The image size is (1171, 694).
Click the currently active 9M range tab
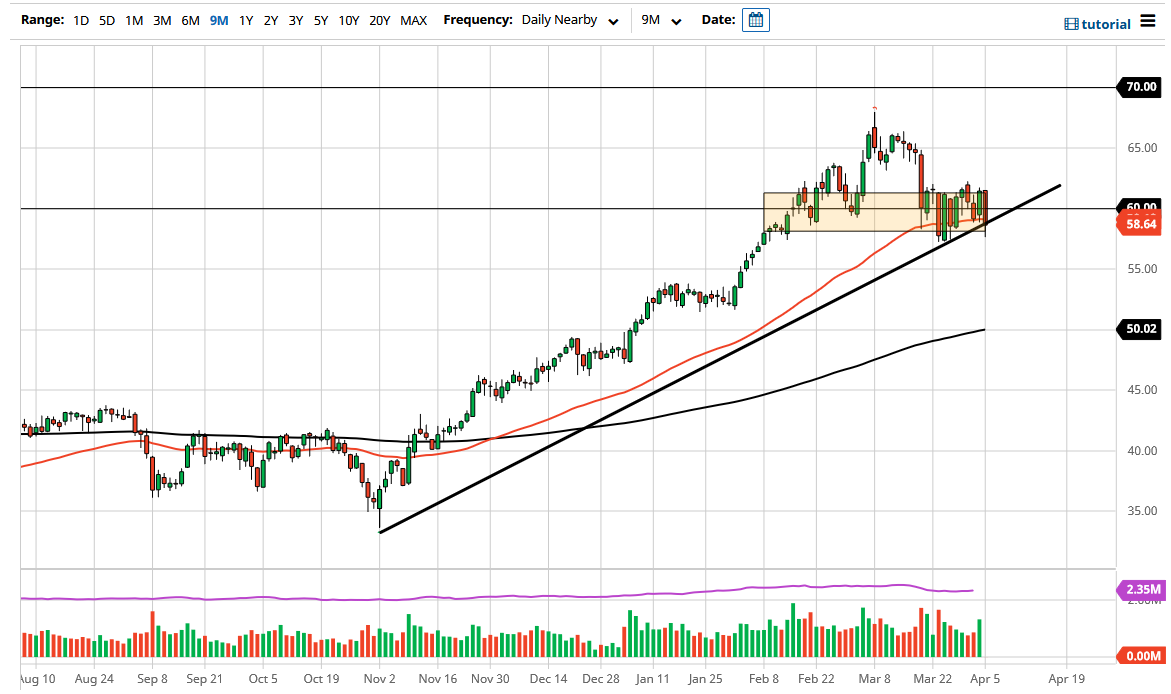pos(218,19)
